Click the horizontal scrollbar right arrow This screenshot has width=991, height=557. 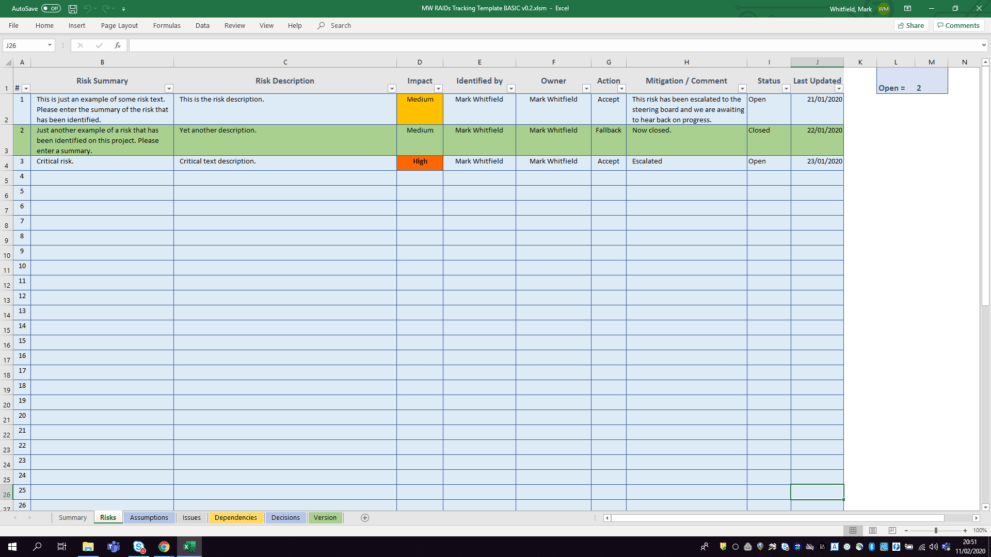pos(976,518)
